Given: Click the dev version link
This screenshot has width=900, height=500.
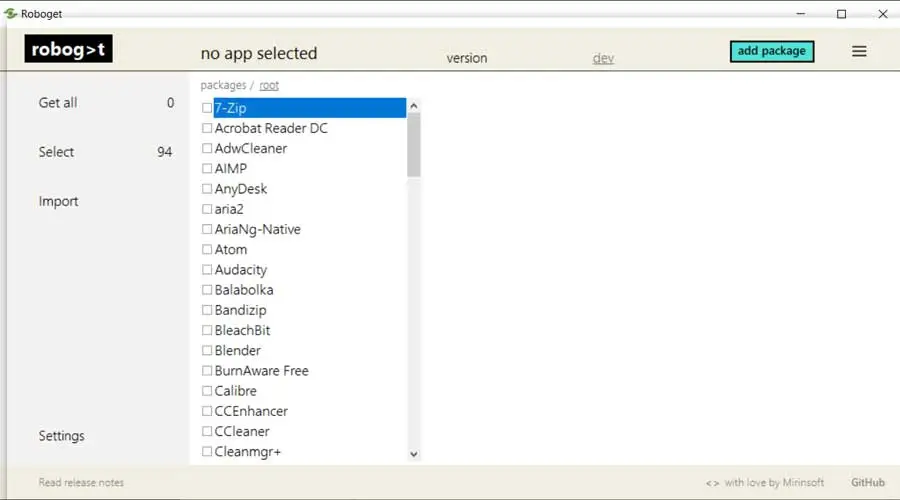Looking at the screenshot, I should click(x=603, y=58).
